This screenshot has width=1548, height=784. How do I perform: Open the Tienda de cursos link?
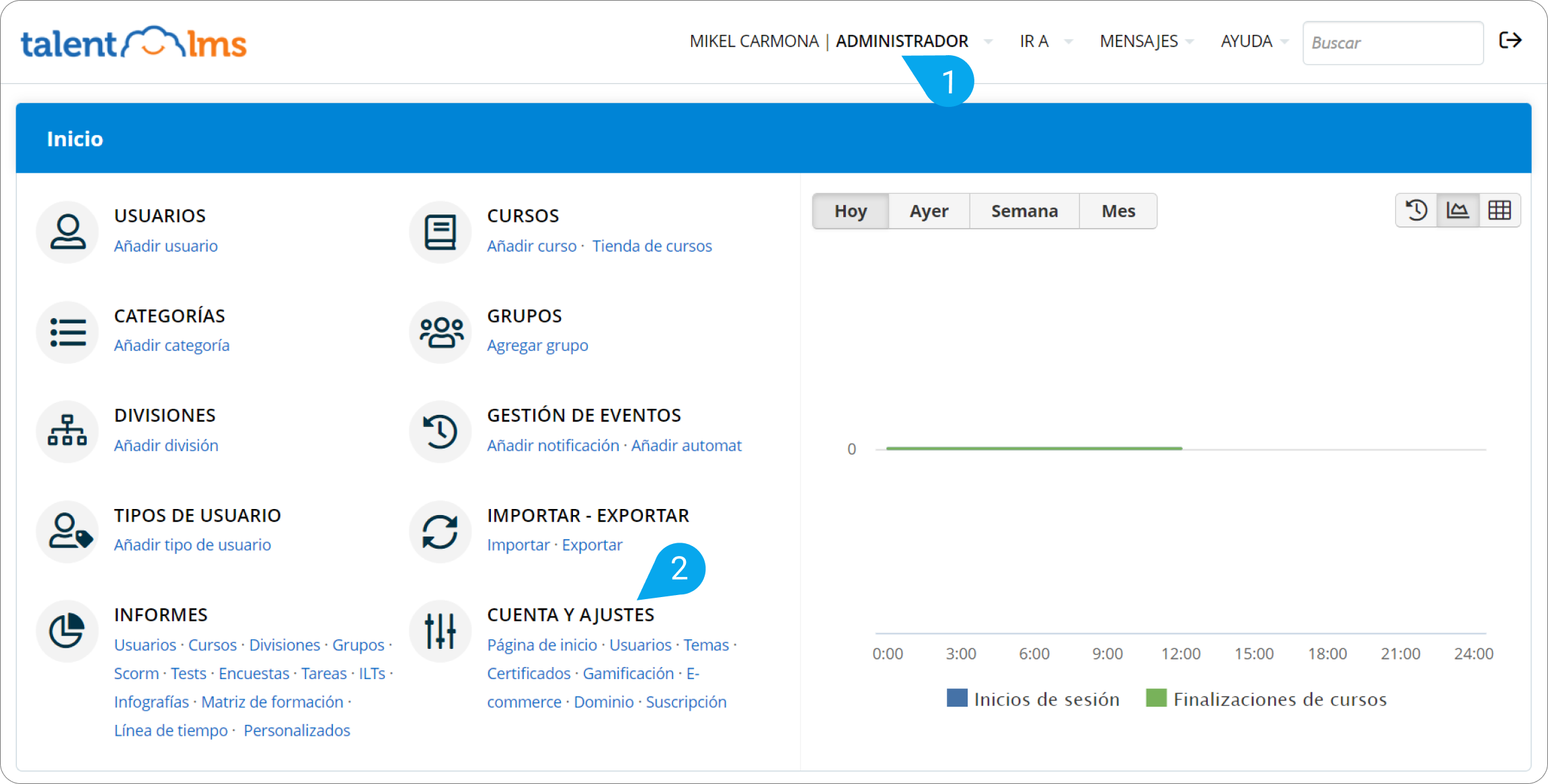click(652, 246)
